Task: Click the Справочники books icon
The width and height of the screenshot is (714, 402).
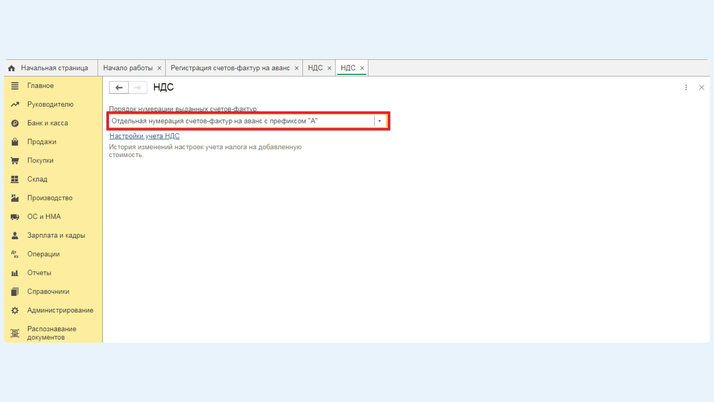Action: 15,291
